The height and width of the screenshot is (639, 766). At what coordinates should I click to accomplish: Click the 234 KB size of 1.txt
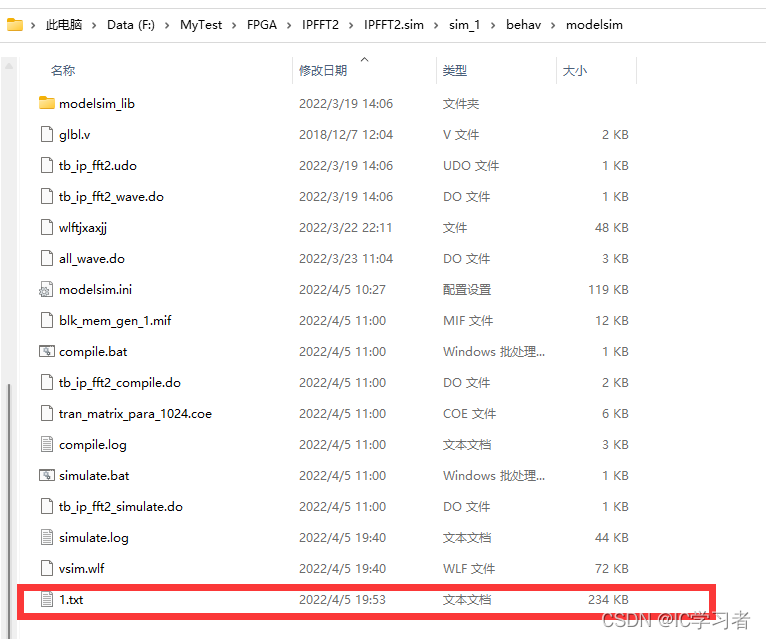coord(608,599)
